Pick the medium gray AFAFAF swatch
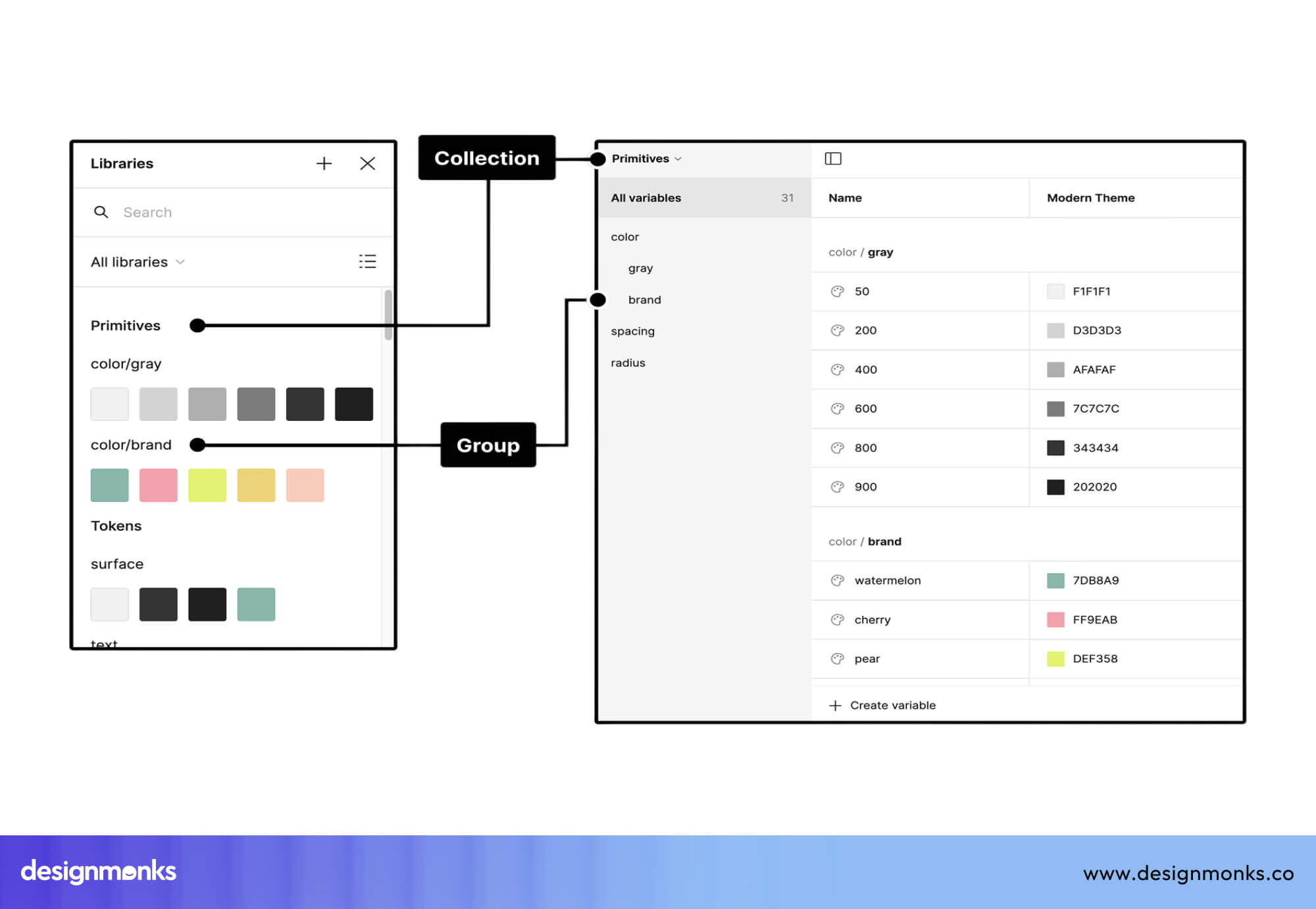The image size is (1316, 909). (207, 404)
